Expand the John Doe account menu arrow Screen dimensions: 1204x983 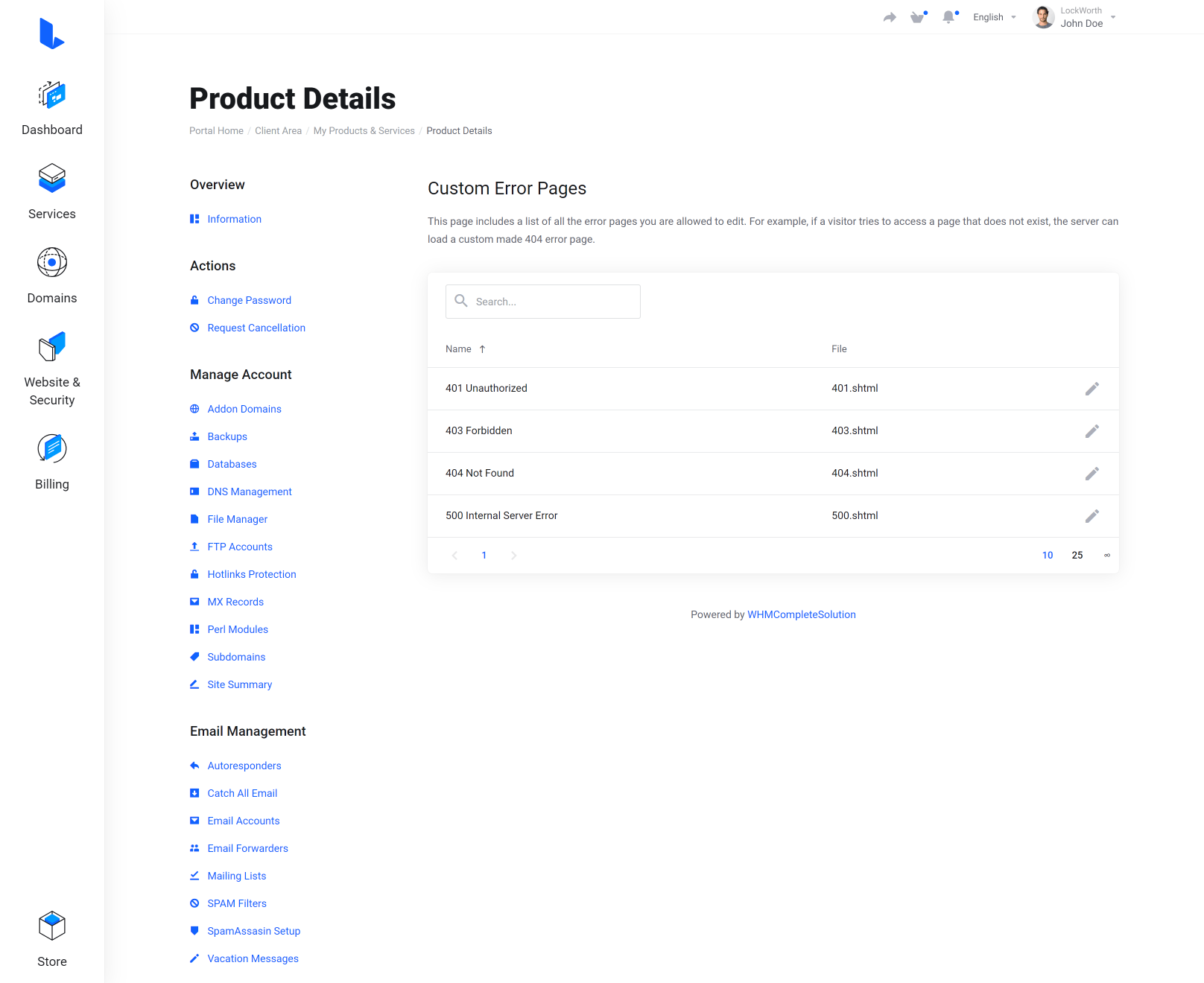click(1113, 17)
